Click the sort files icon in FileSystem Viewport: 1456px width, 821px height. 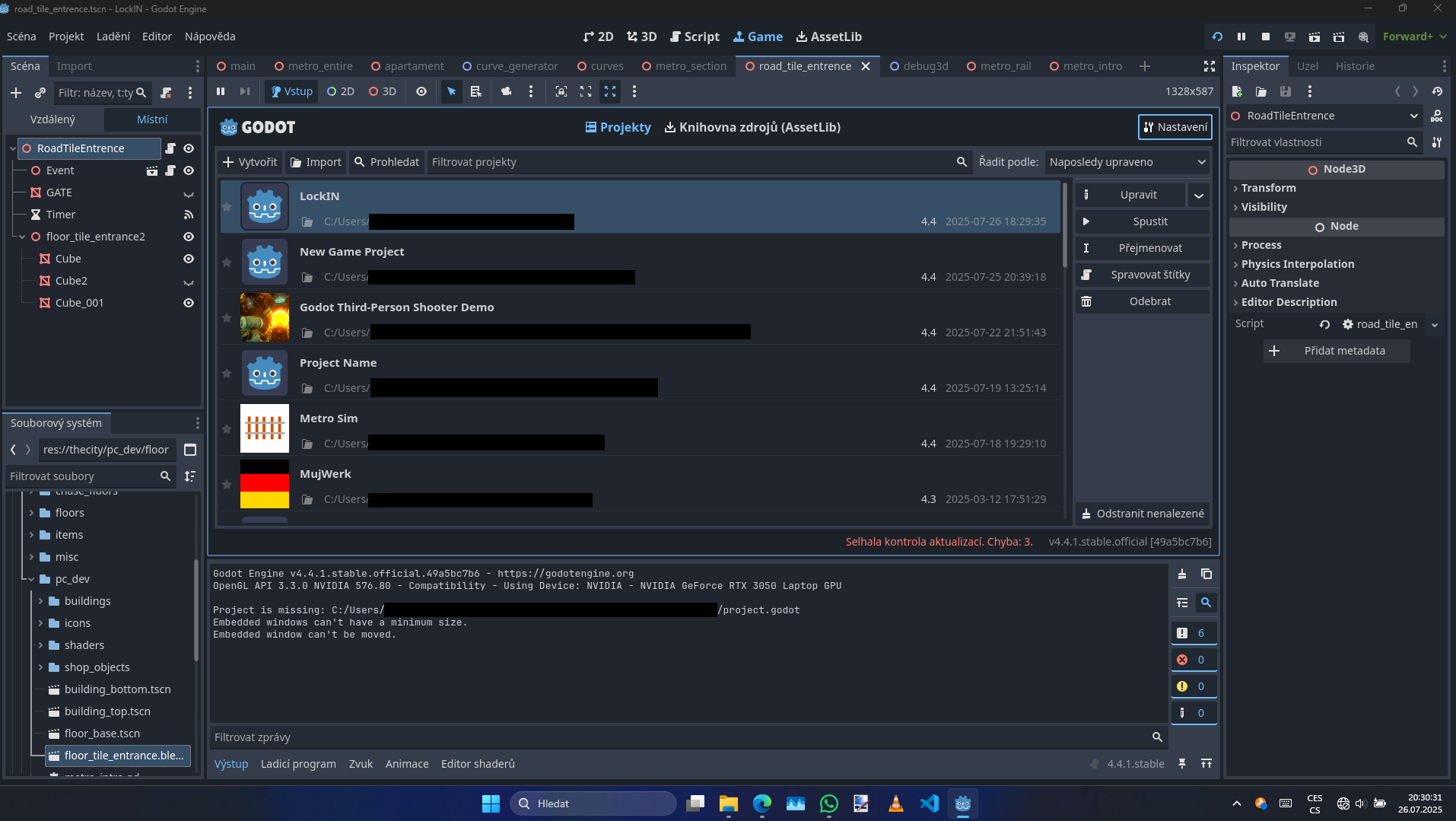point(190,476)
